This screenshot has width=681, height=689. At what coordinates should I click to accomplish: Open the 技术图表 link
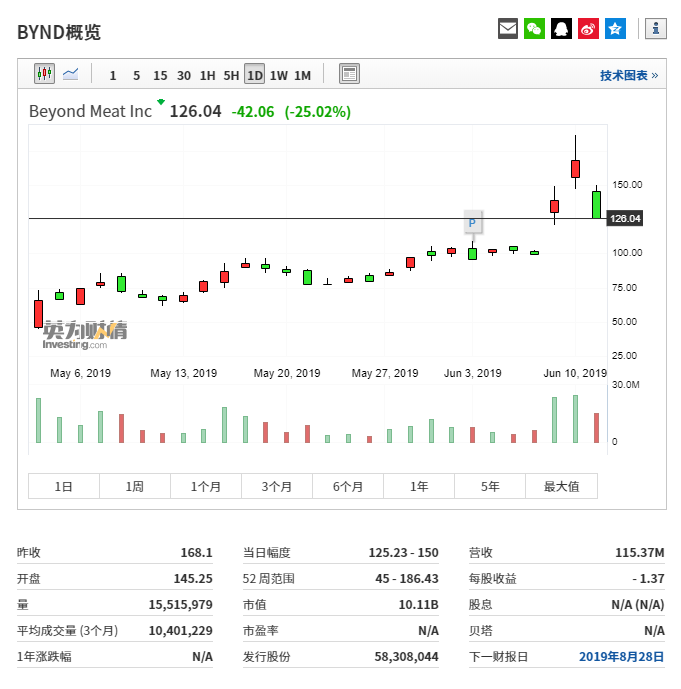(x=629, y=76)
